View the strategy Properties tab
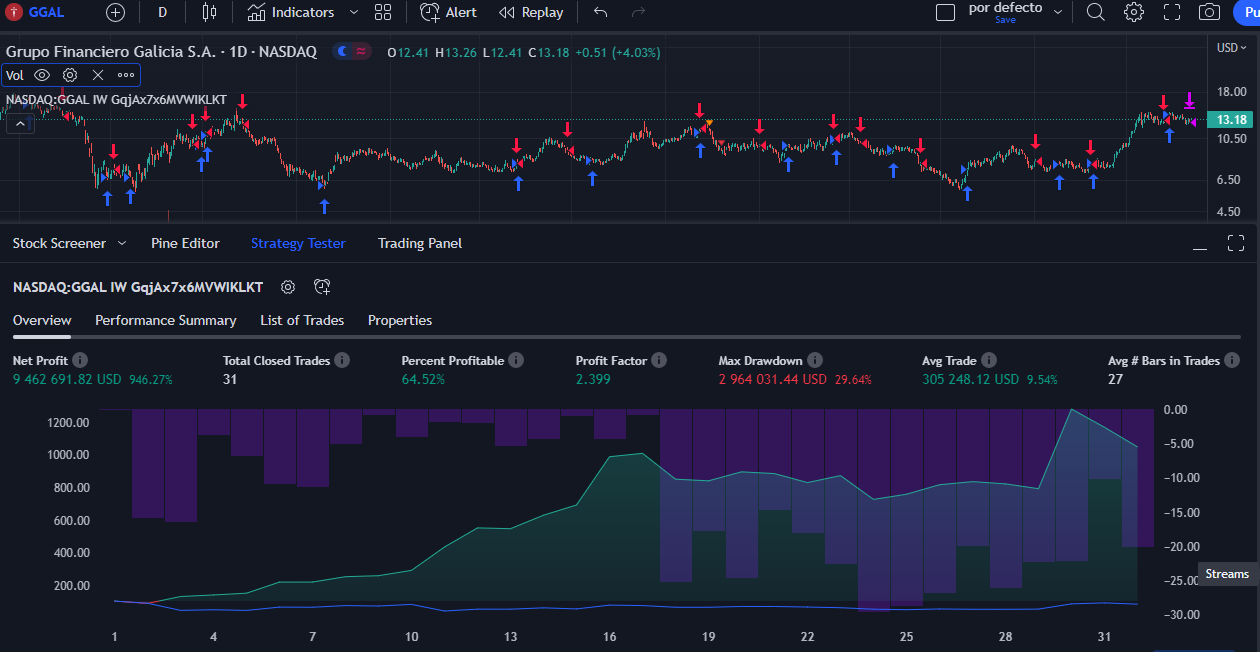This screenshot has width=1260, height=652. point(400,320)
